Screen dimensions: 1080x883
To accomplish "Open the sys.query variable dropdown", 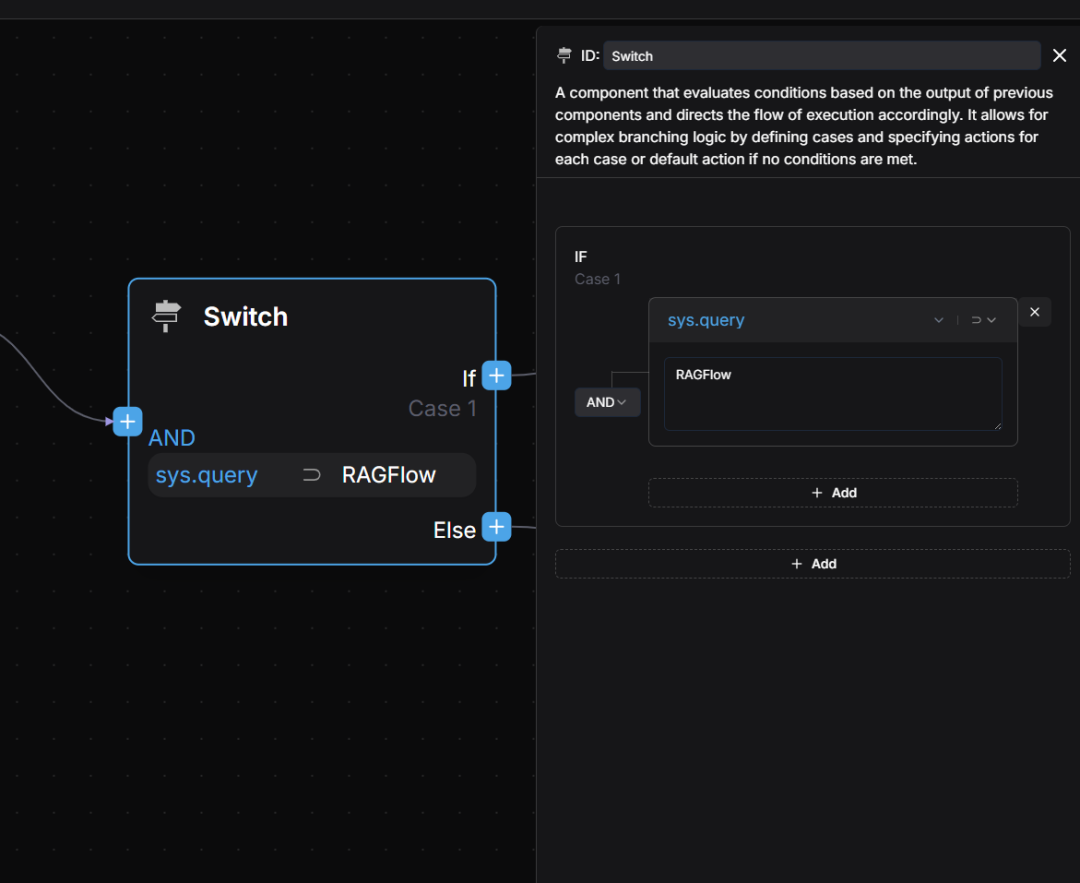I will 938,319.
